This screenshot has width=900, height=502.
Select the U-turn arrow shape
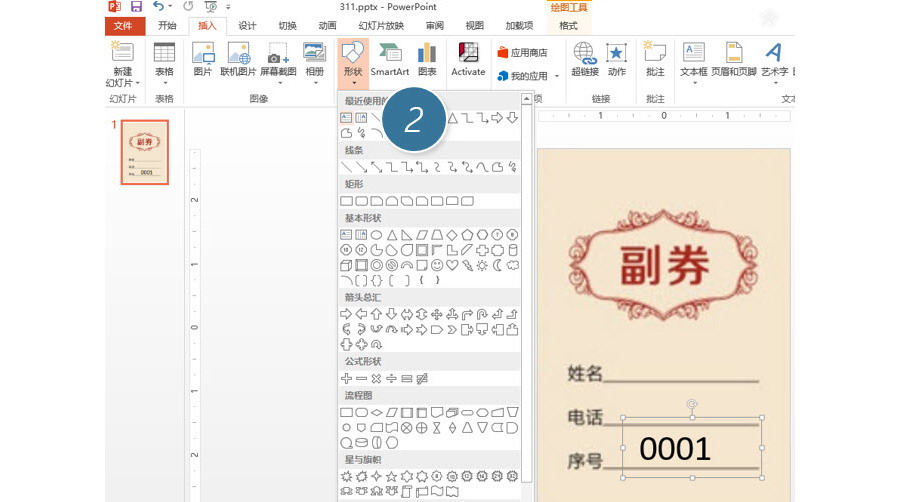coord(482,314)
